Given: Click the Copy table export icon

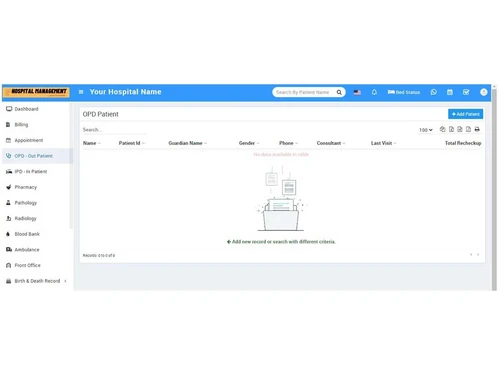Looking at the screenshot, I should point(442,129).
